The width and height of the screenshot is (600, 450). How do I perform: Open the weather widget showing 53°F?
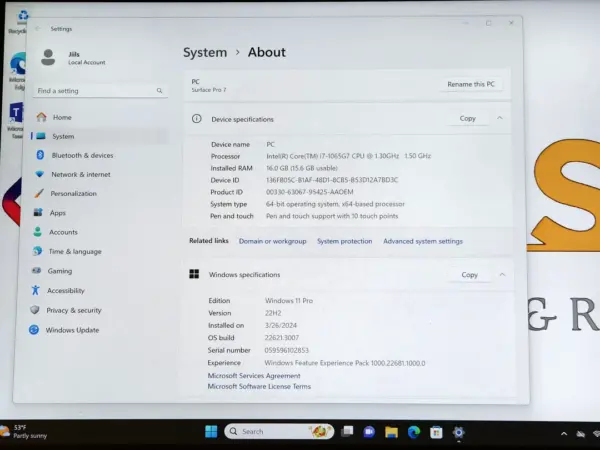[24, 431]
